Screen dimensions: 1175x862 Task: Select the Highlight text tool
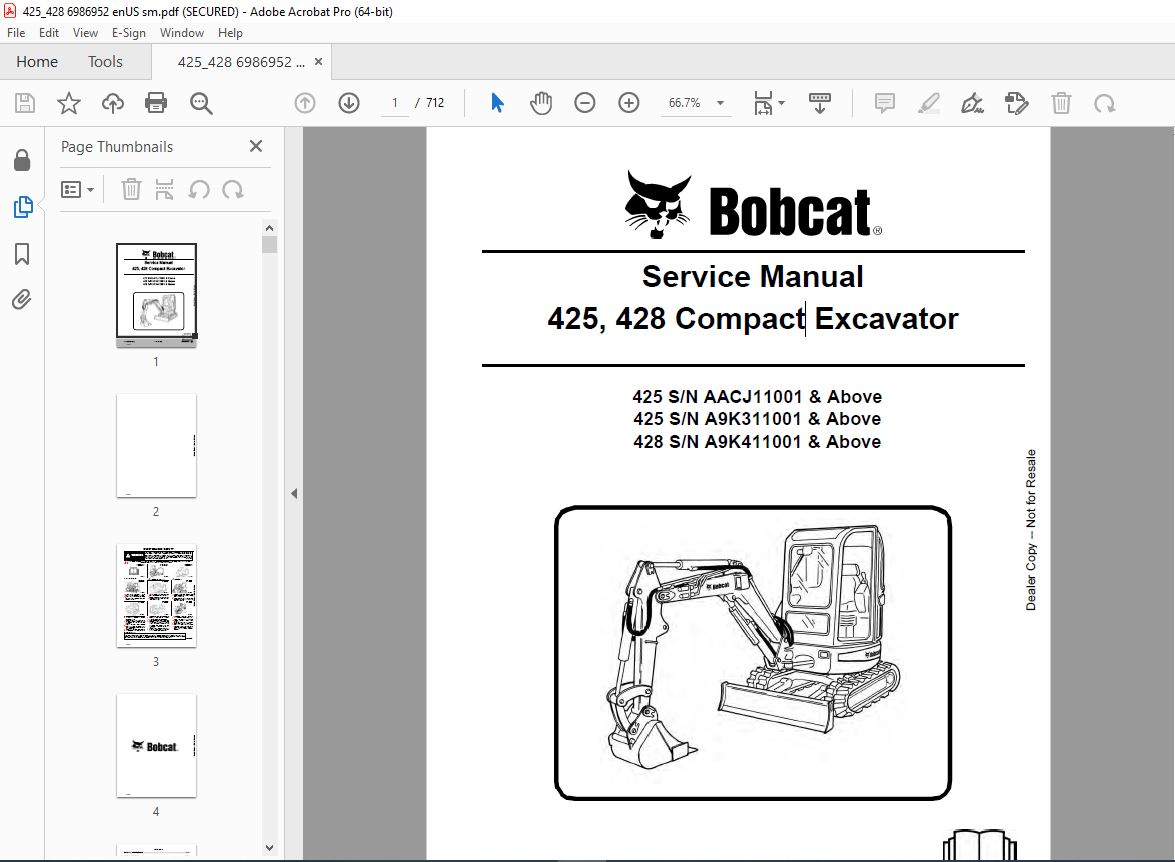(928, 103)
